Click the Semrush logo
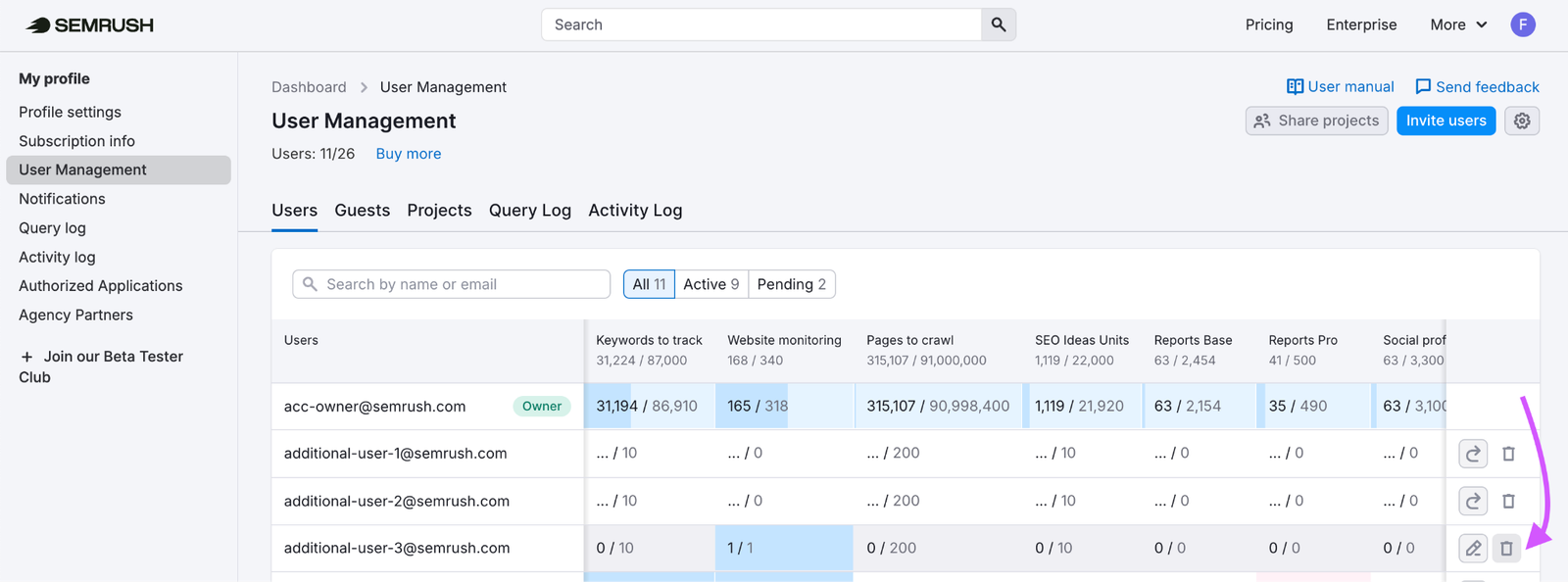 coord(90,25)
